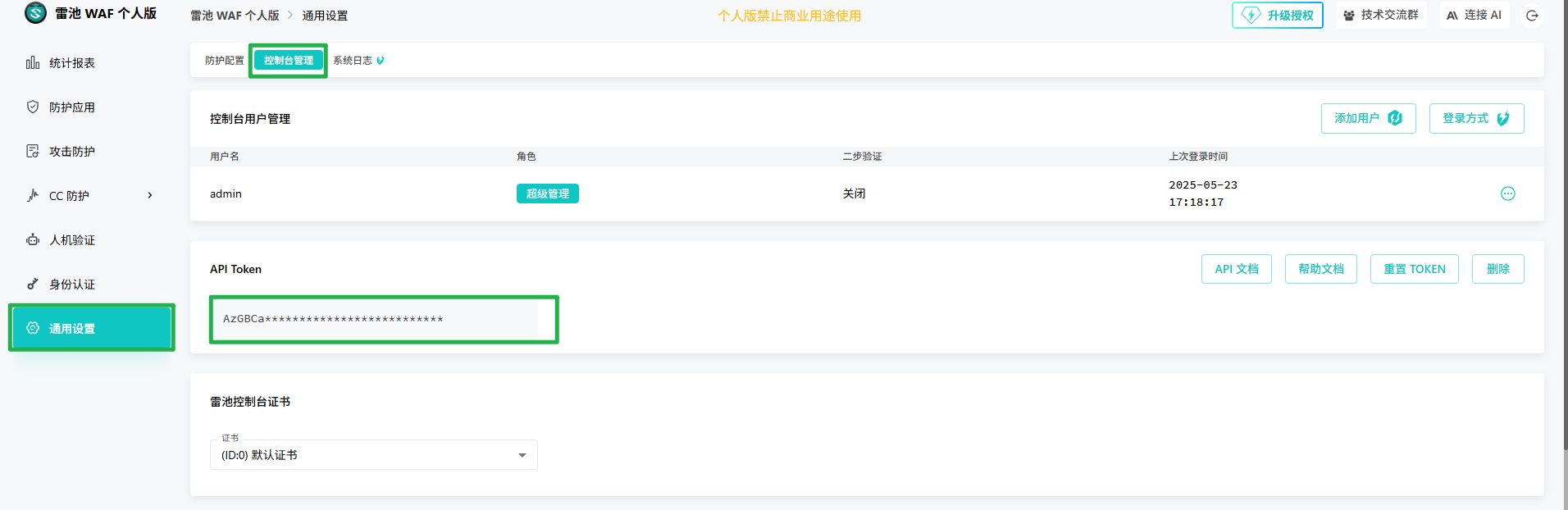Screen dimensions: 1568x510
Task: Open 人机验证 bot verification page
Action: [71, 240]
